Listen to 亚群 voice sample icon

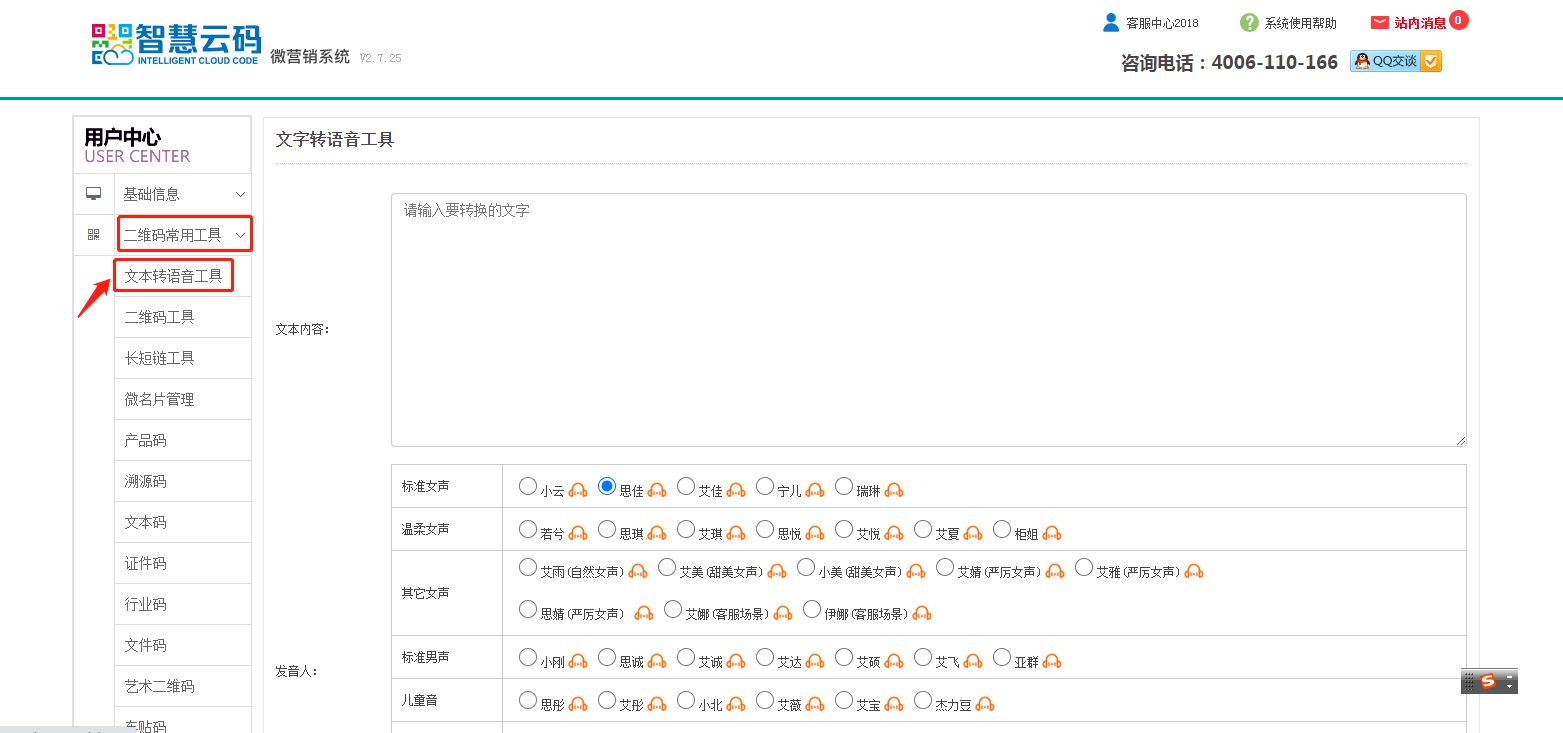1052,662
